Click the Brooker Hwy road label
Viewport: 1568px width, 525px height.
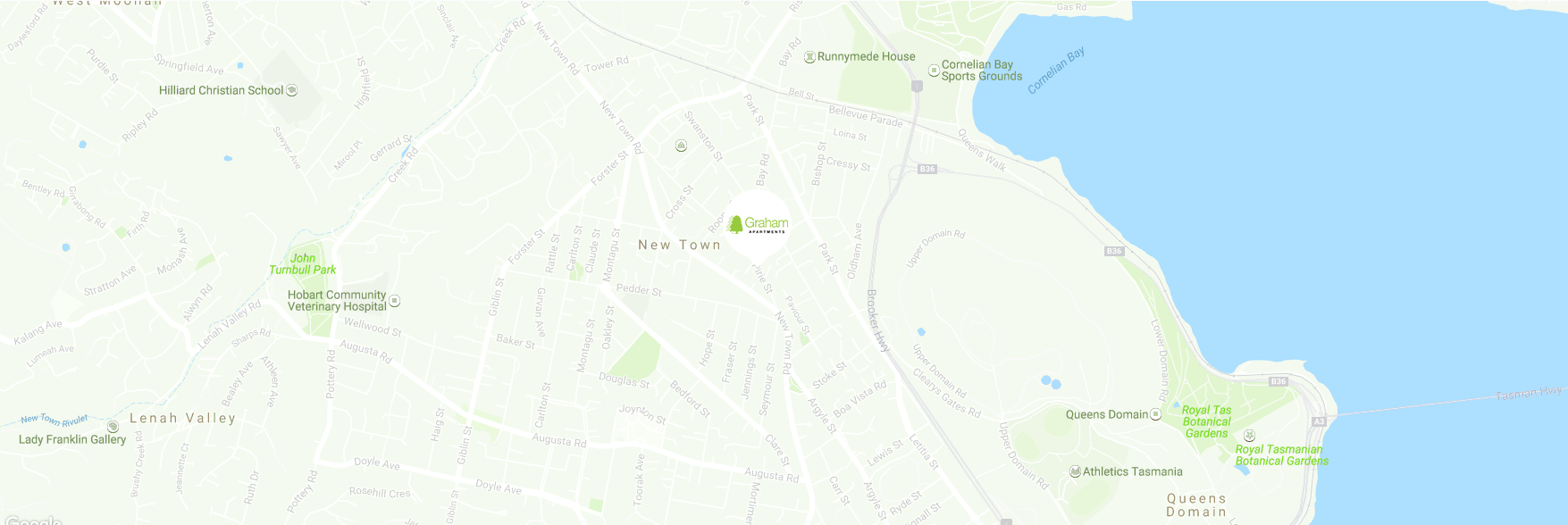pos(879,321)
